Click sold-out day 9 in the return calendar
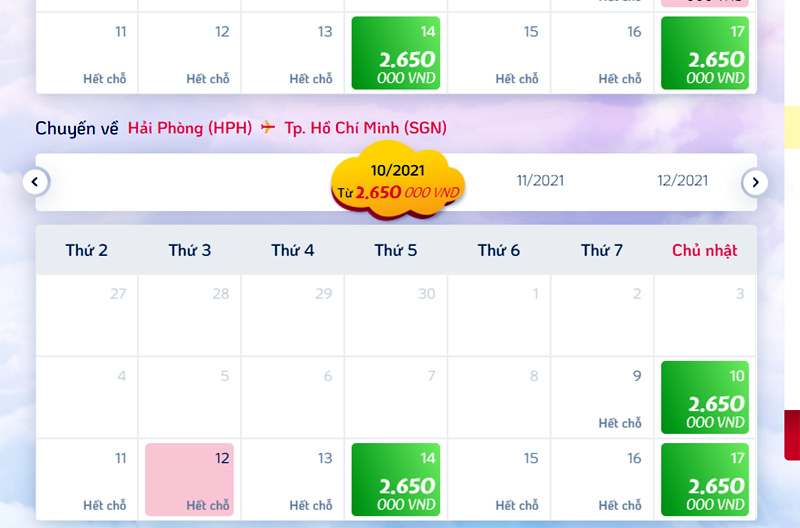The height and width of the screenshot is (528, 800). (x=602, y=397)
